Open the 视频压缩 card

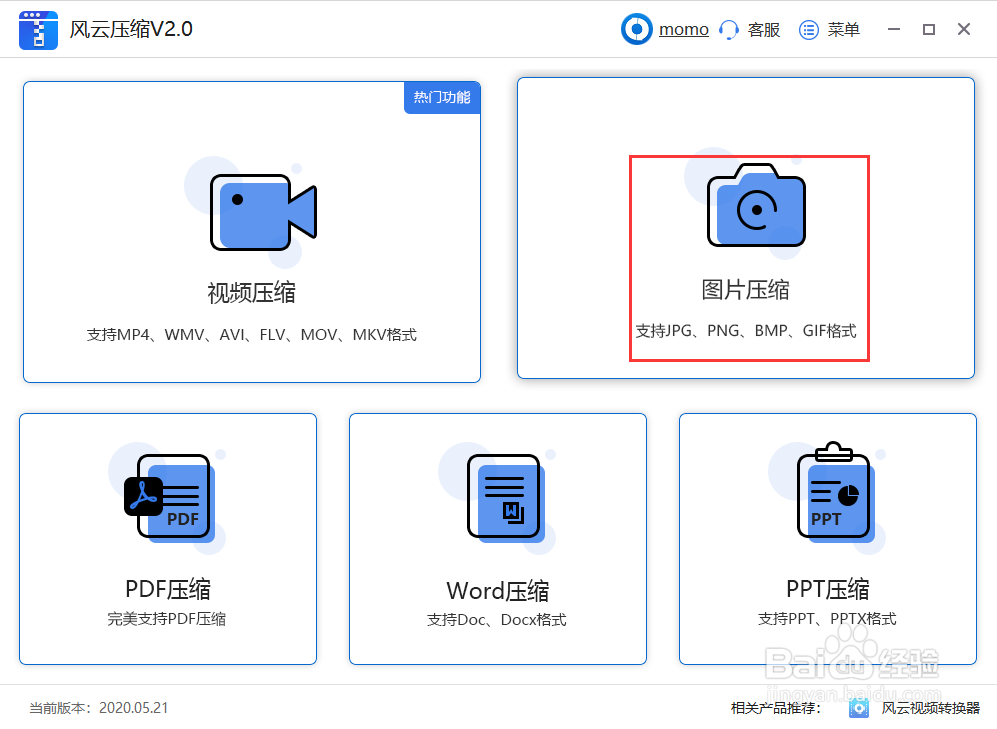[x=252, y=232]
